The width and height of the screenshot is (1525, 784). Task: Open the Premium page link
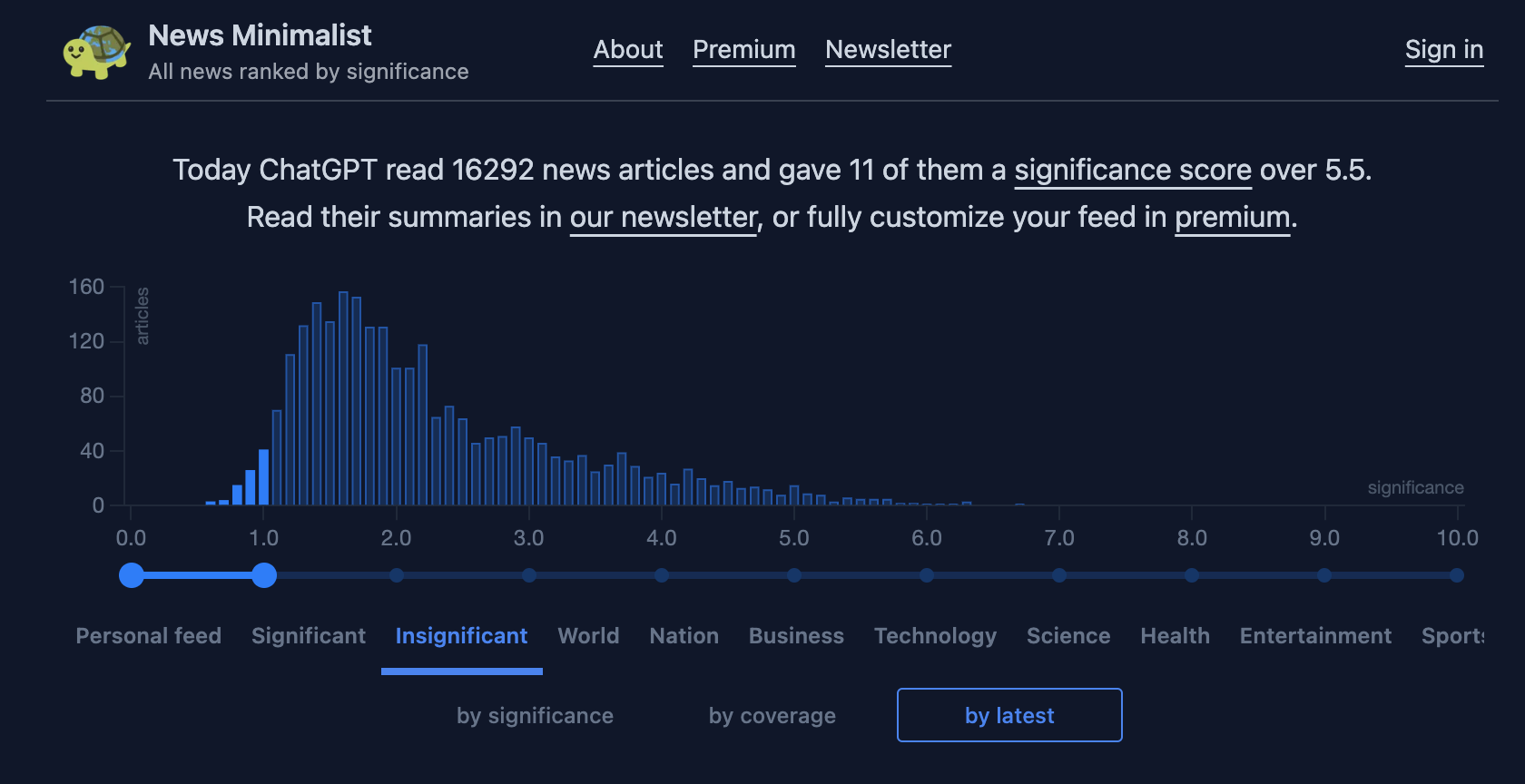pos(743,50)
